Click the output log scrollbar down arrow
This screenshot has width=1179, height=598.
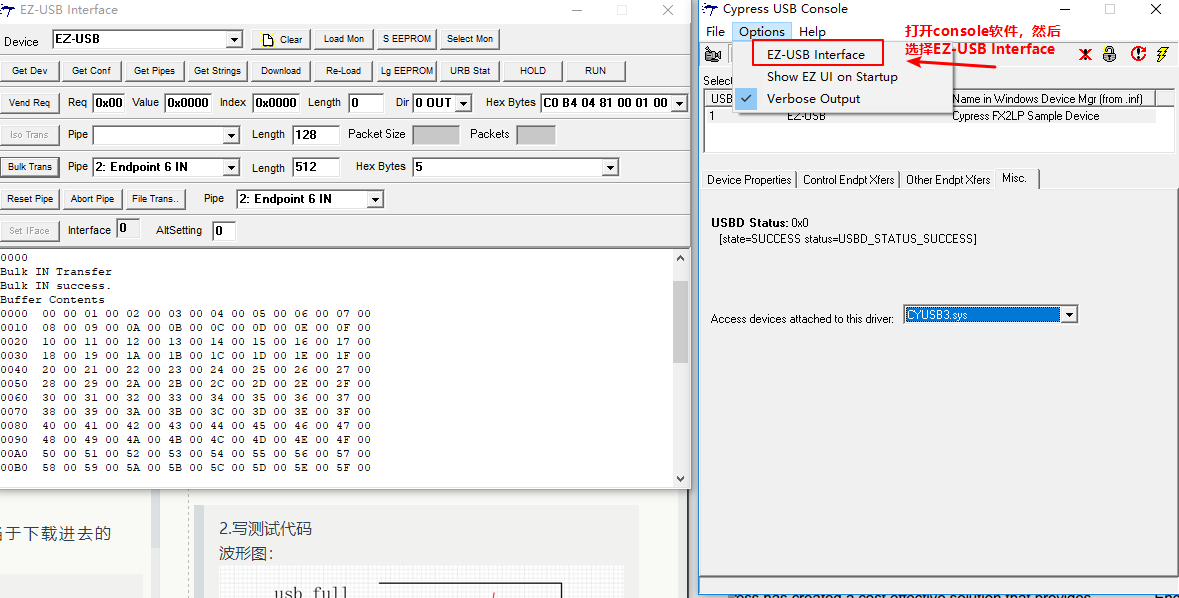[x=680, y=478]
